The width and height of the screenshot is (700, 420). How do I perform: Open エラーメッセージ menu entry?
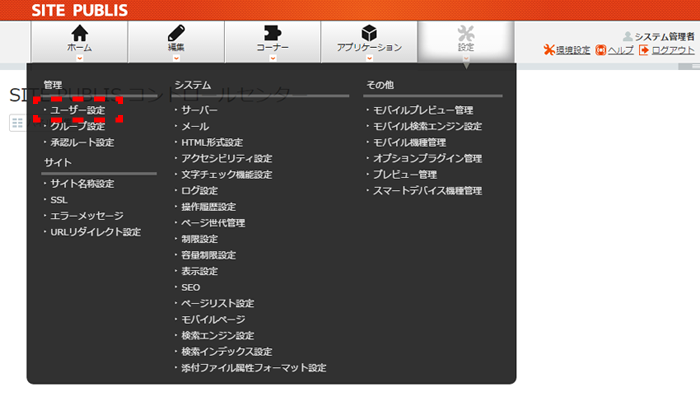coord(87,216)
